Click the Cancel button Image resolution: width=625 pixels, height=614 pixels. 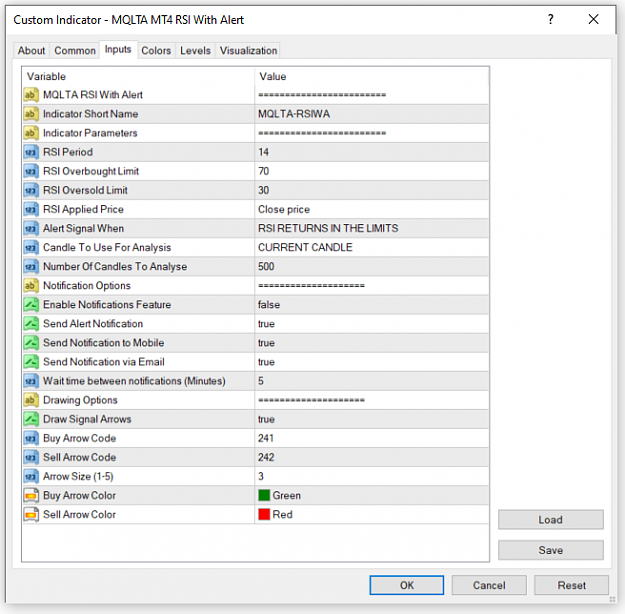(x=489, y=585)
